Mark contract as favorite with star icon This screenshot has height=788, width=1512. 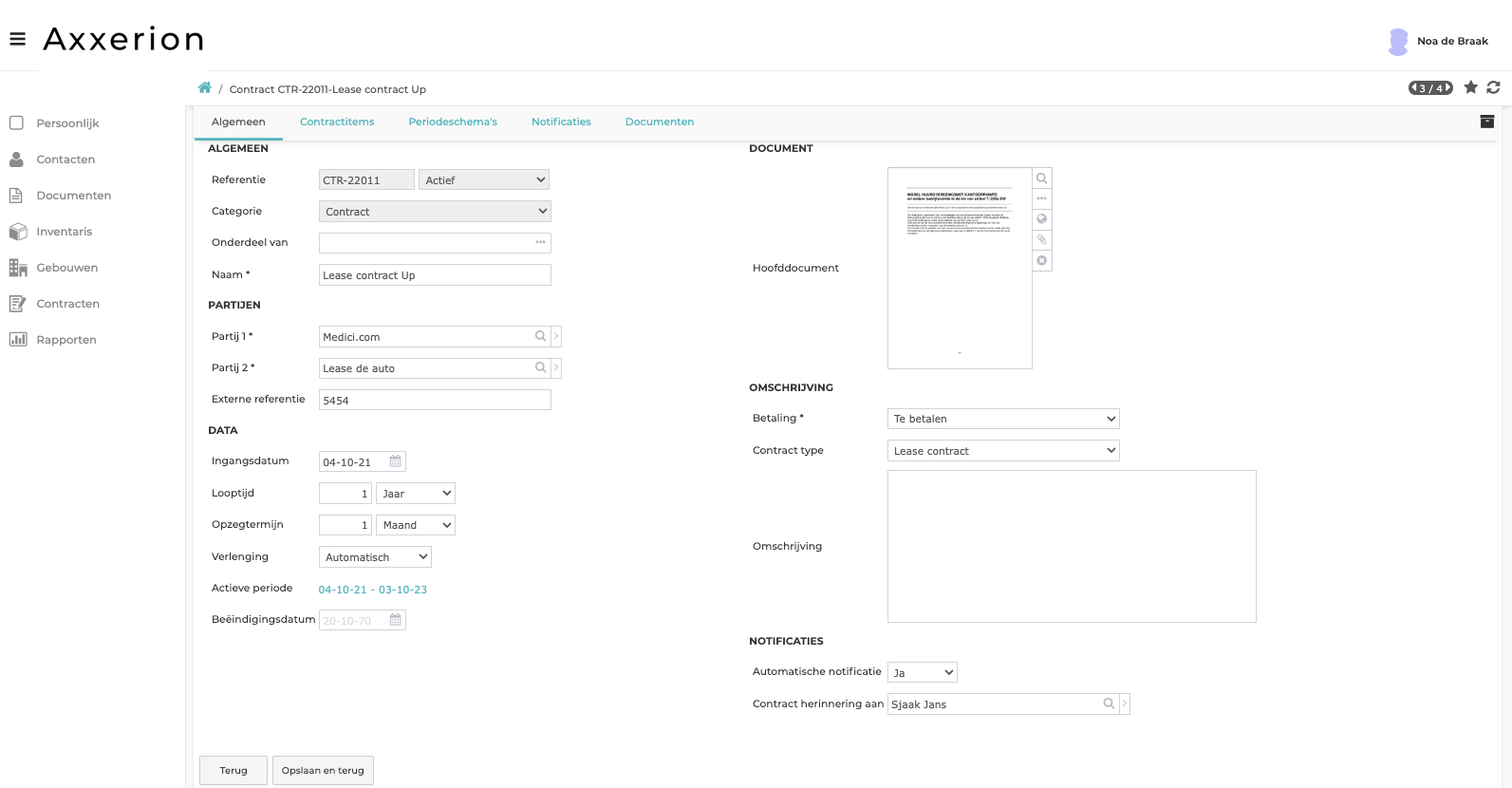tap(1470, 87)
